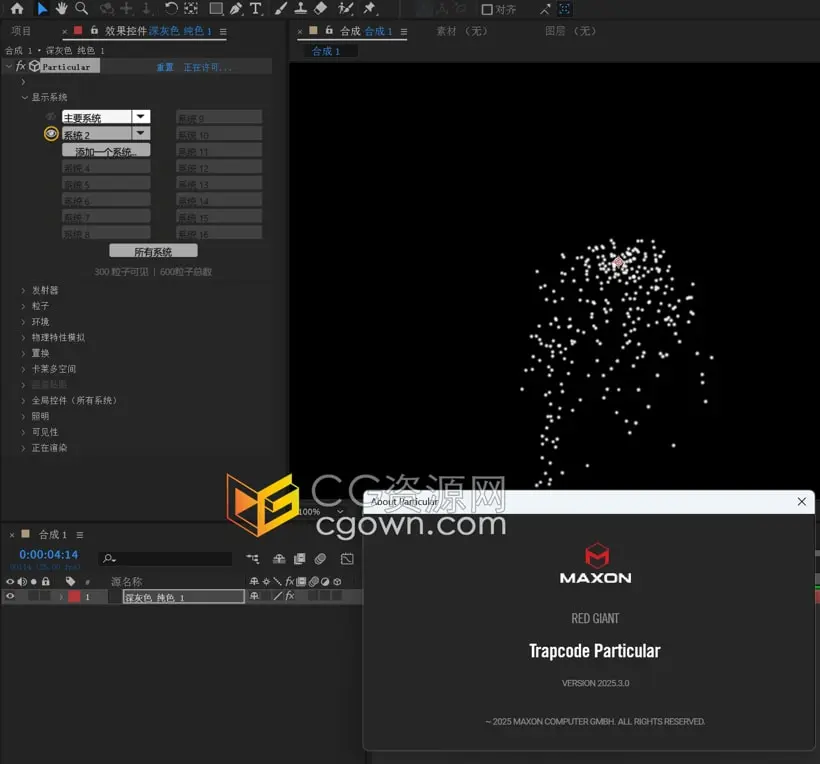Image resolution: width=820 pixels, height=764 pixels.
Task: Click the tan swatch on timeline 合成 1 tab
Action: coord(25,534)
